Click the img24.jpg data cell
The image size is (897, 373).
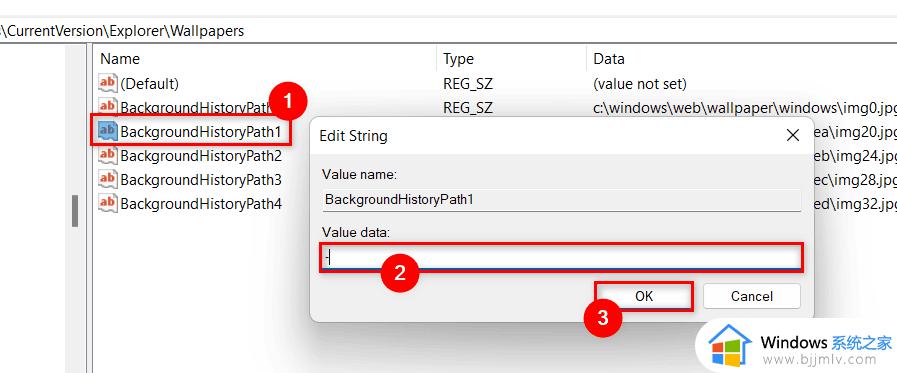(x=855, y=156)
